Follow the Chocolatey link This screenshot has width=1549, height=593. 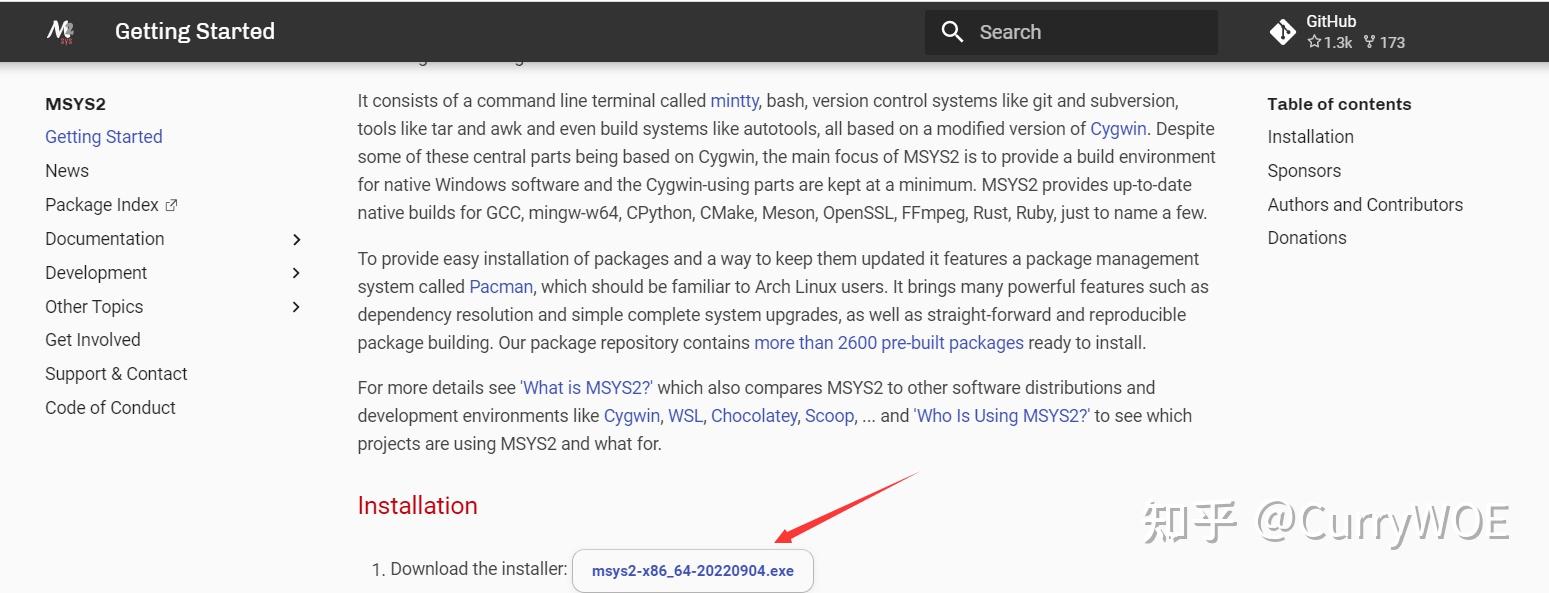click(x=754, y=416)
